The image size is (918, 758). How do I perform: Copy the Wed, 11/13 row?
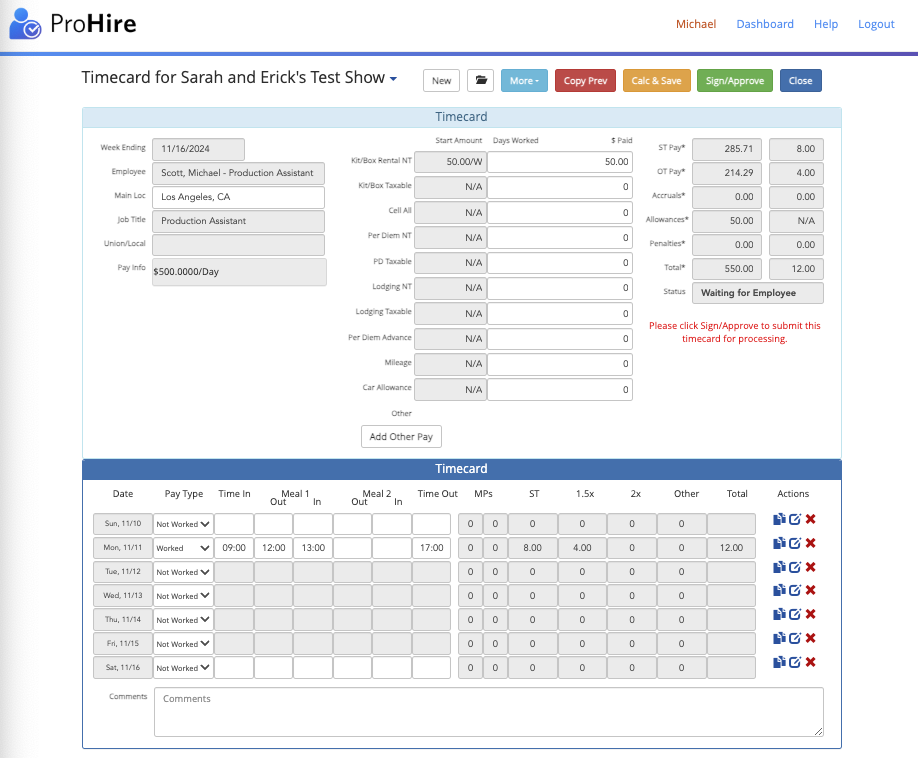tap(779, 590)
